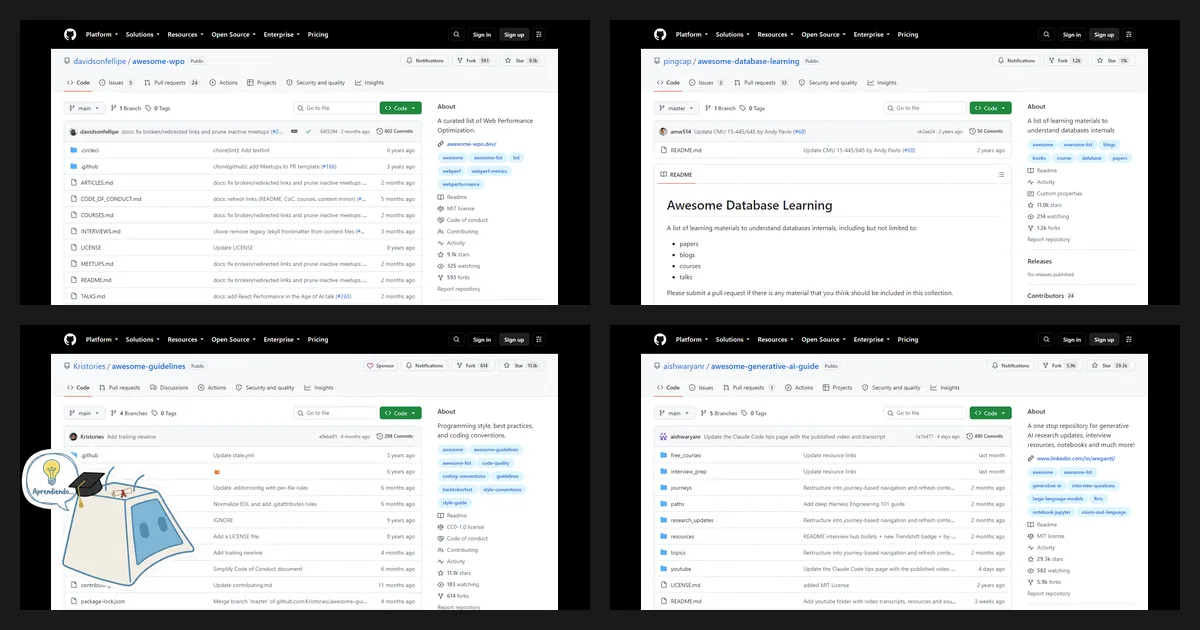
Task: Click the README outline icon in awesome-database-learning
Action: coord(1001,175)
